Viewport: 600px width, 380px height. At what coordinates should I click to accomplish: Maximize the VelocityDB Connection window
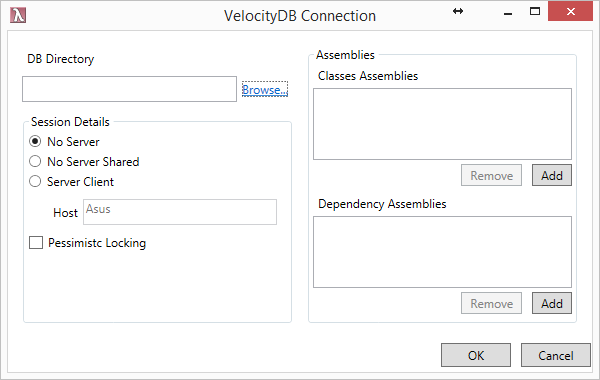pos(535,11)
